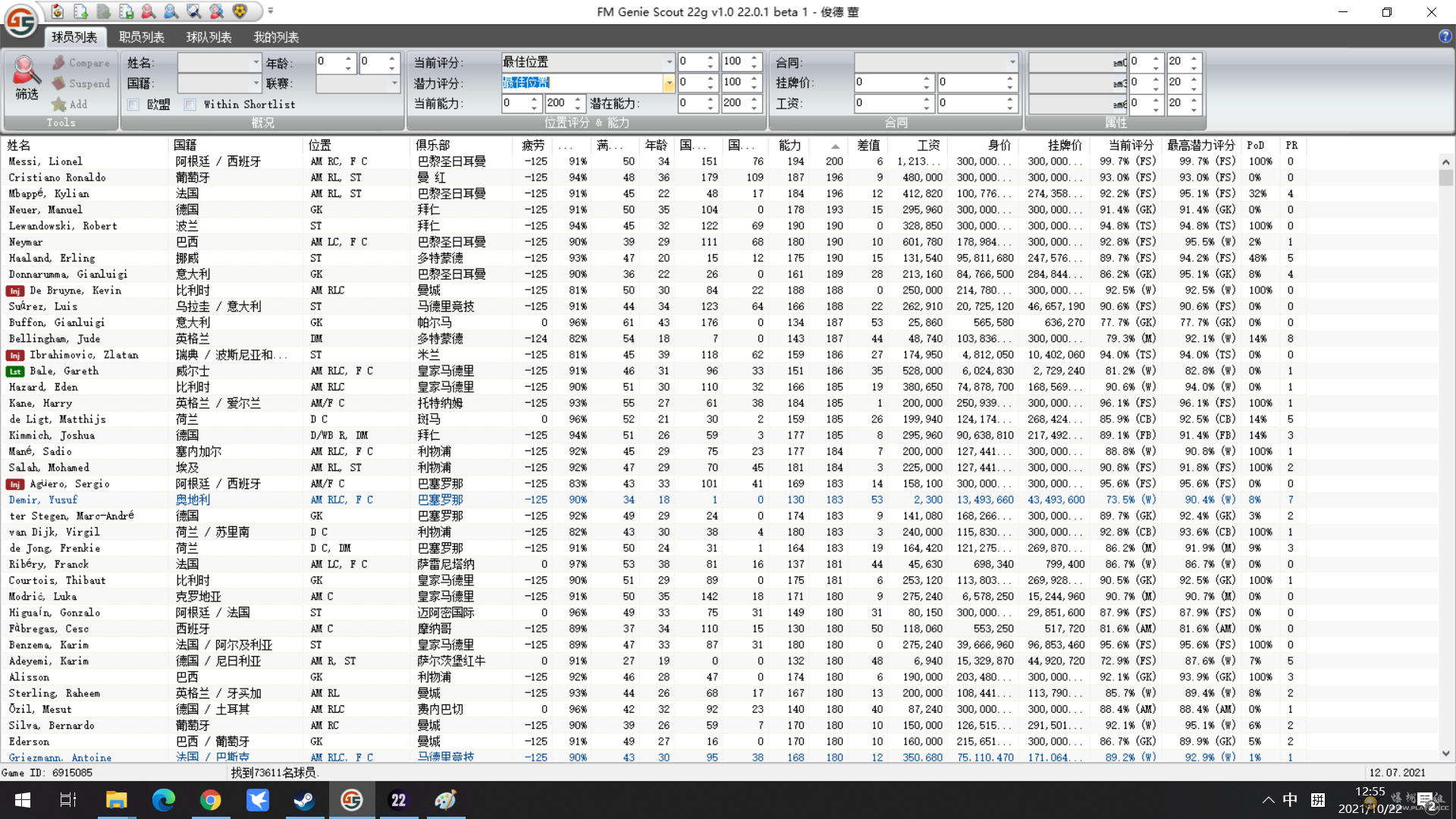Switch to 球队列表 tab

coord(209,37)
